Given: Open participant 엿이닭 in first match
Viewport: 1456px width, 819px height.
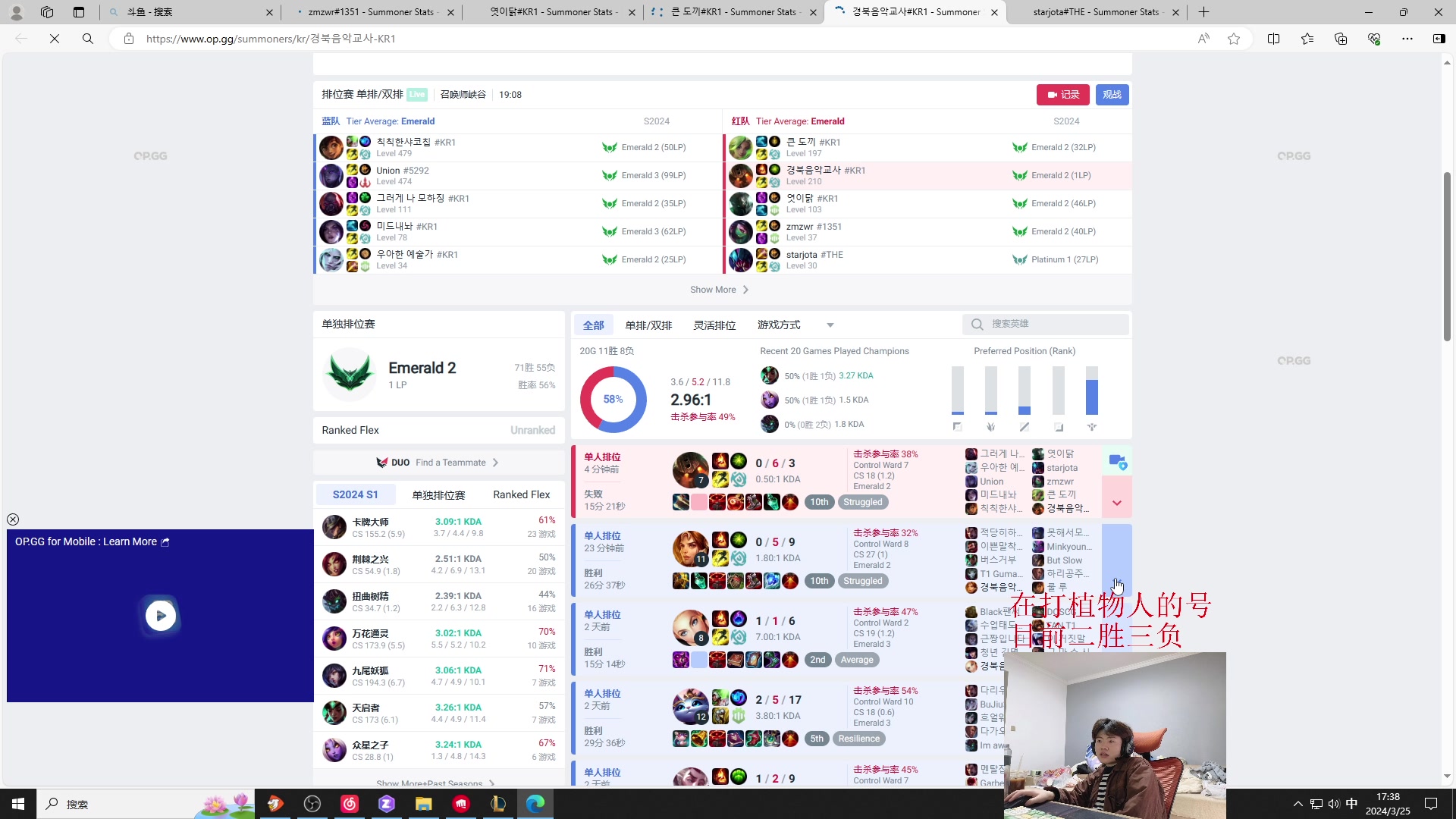Looking at the screenshot, I should (x=1060, y=453).
